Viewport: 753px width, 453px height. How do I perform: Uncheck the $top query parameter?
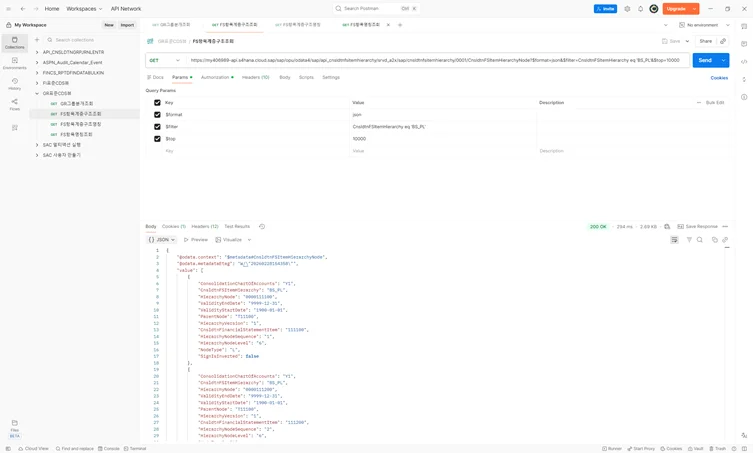click(157, 139)
